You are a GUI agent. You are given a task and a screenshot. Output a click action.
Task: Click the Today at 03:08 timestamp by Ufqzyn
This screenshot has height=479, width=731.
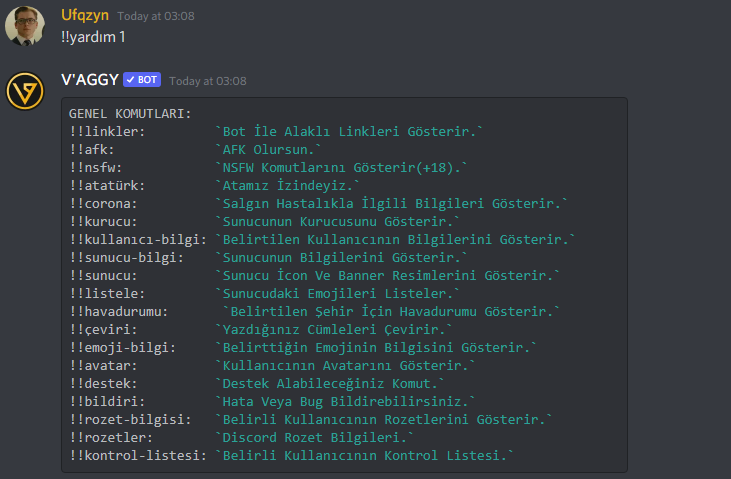tap(156, 16)
